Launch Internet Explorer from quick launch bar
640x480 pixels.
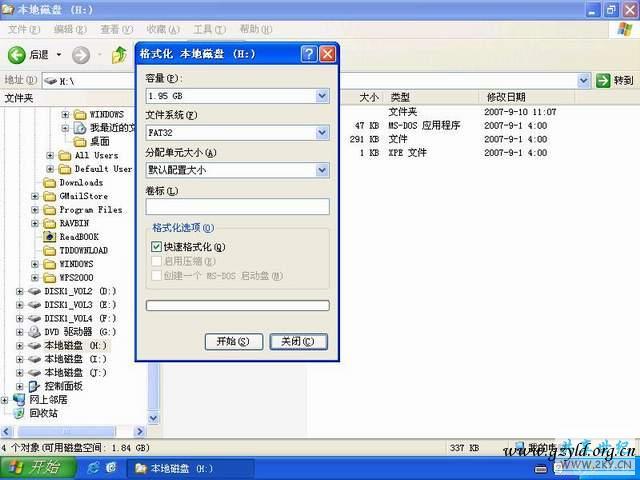click(93, 468)
